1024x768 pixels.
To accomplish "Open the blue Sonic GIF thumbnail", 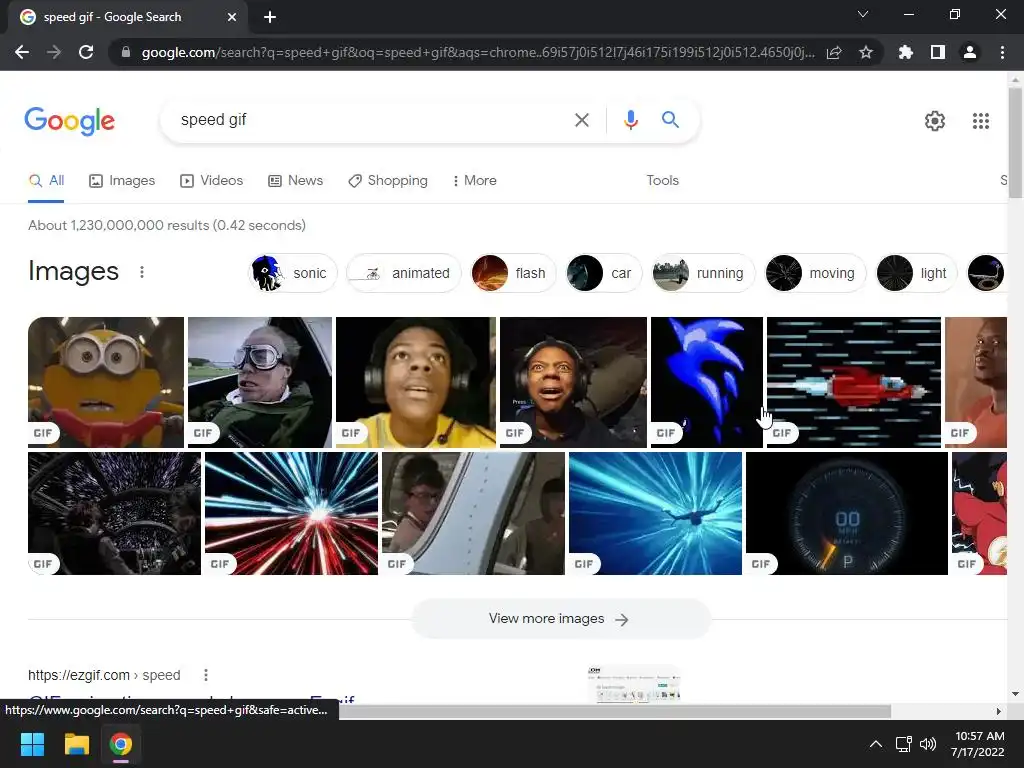I will click(x=707, y=382).
